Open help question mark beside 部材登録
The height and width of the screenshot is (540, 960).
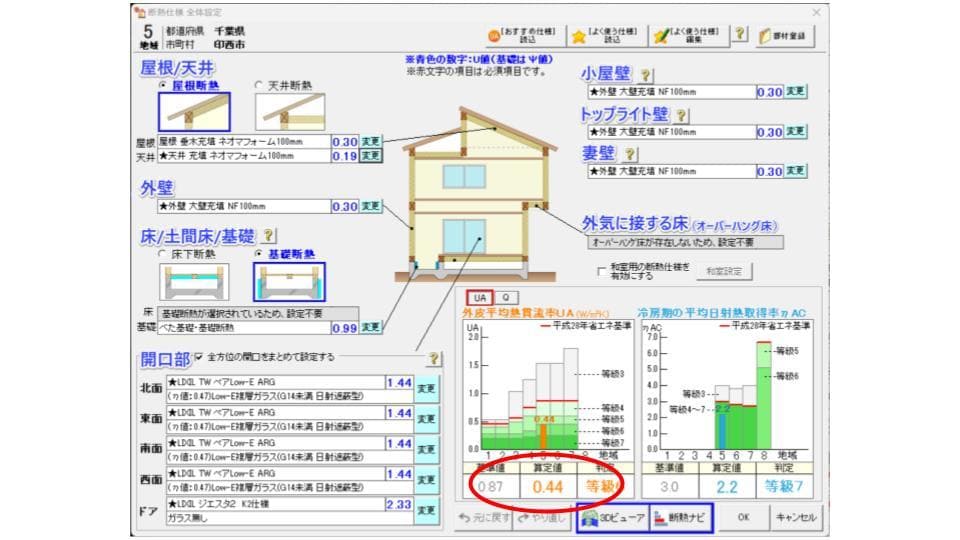click(740, 34)
